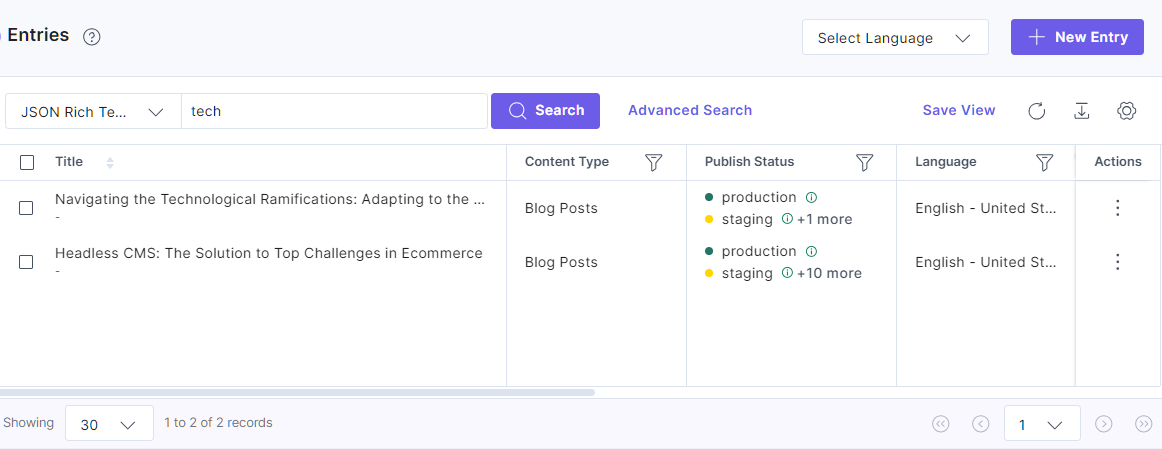Image resolution: width=1162 pixels, height=449 pixels.
Task: Click Blog Posts in Headless CMS row
Action: (x=561, y=262)
